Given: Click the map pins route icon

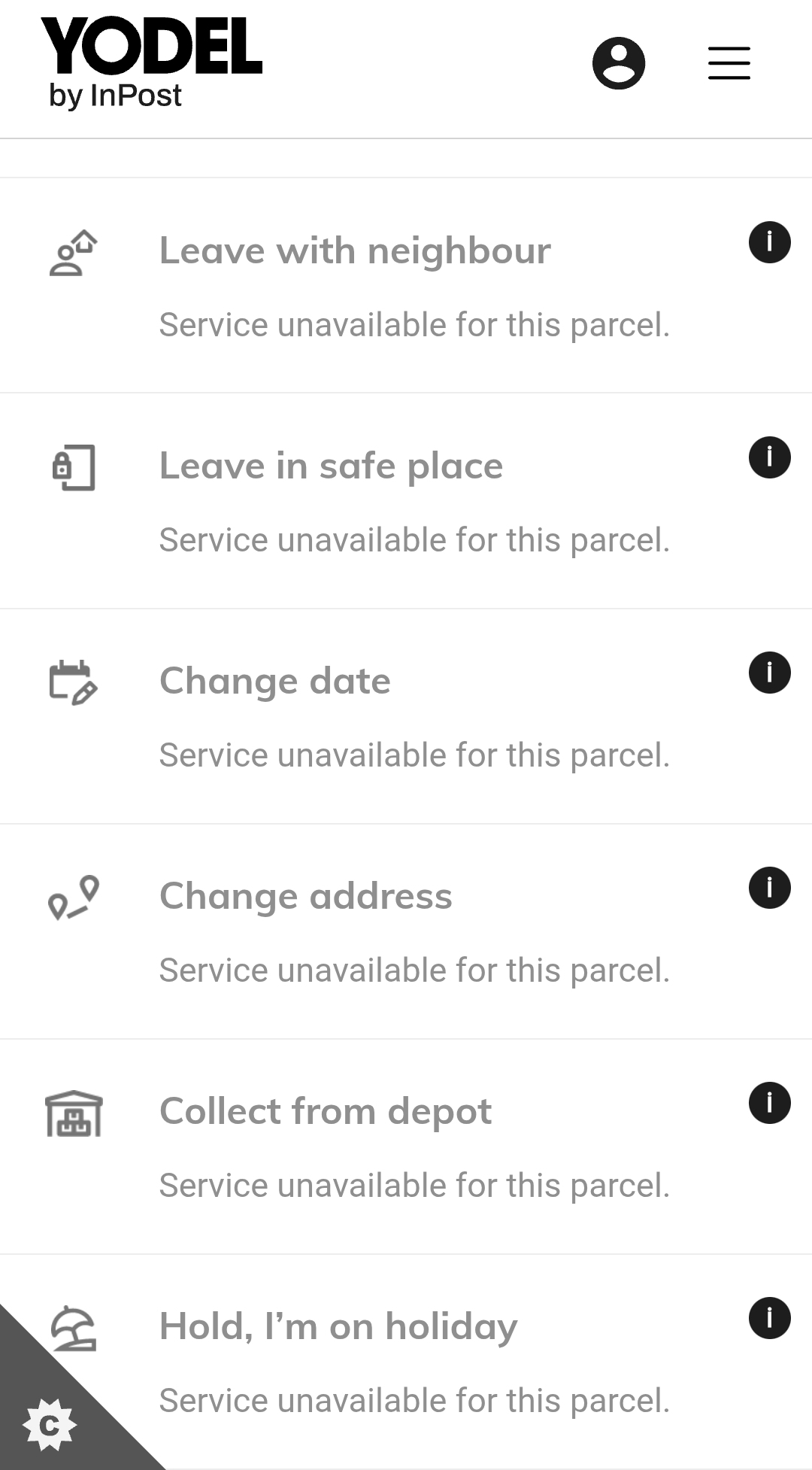Looking at the screenshot, I should tap(73, 897).
